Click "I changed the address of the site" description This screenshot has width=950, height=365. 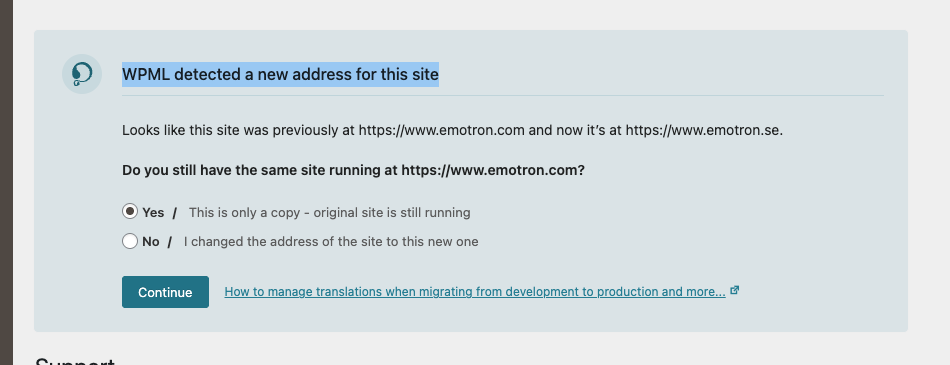click(331, 242)
